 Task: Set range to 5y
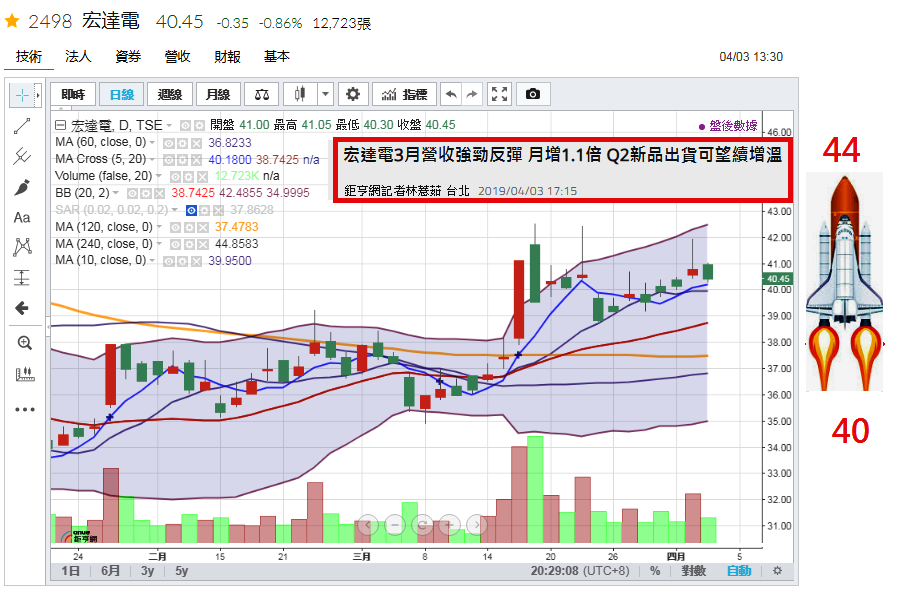click(182, 571)
